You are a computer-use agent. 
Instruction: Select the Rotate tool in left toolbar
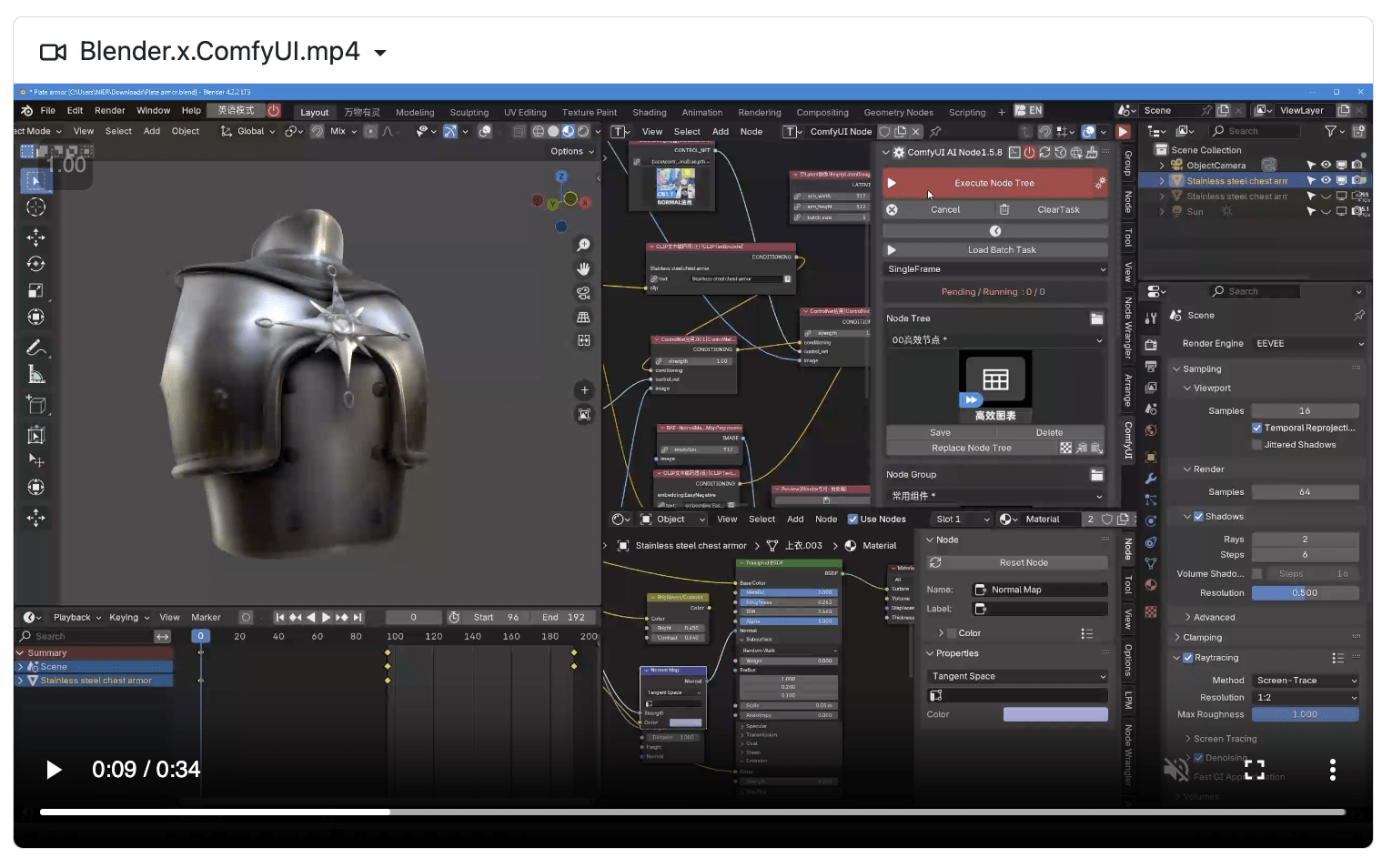pyautogui.click(x=35, y=264)
